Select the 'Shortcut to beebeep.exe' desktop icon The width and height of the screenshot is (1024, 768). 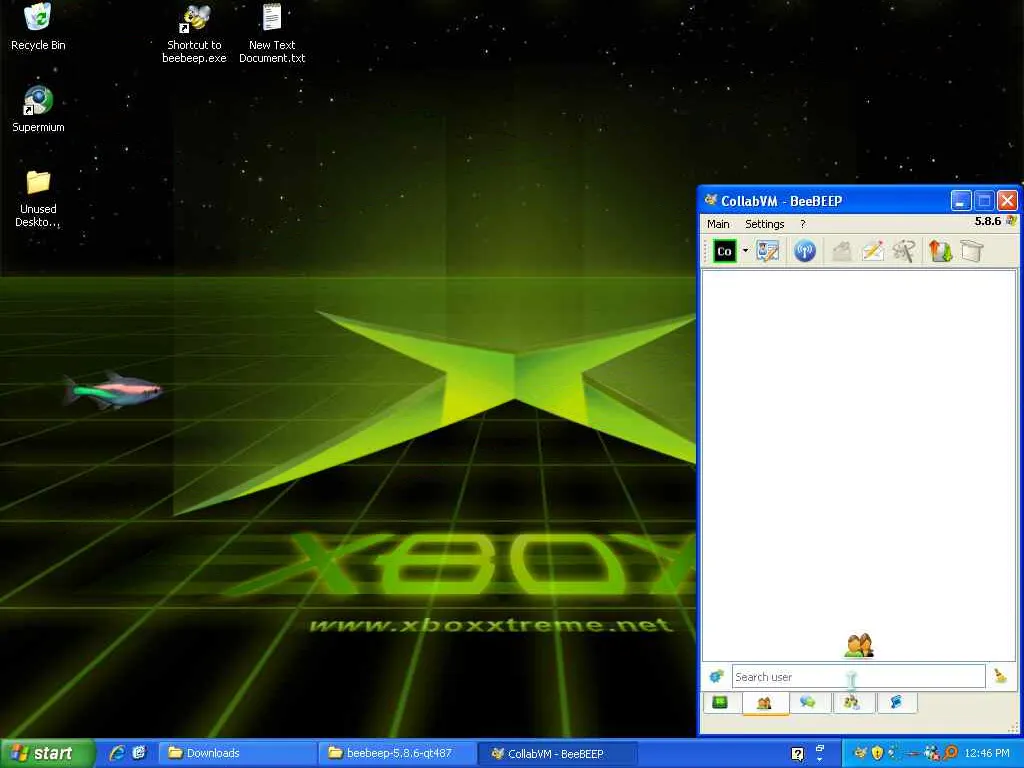[x=194, y=34]
